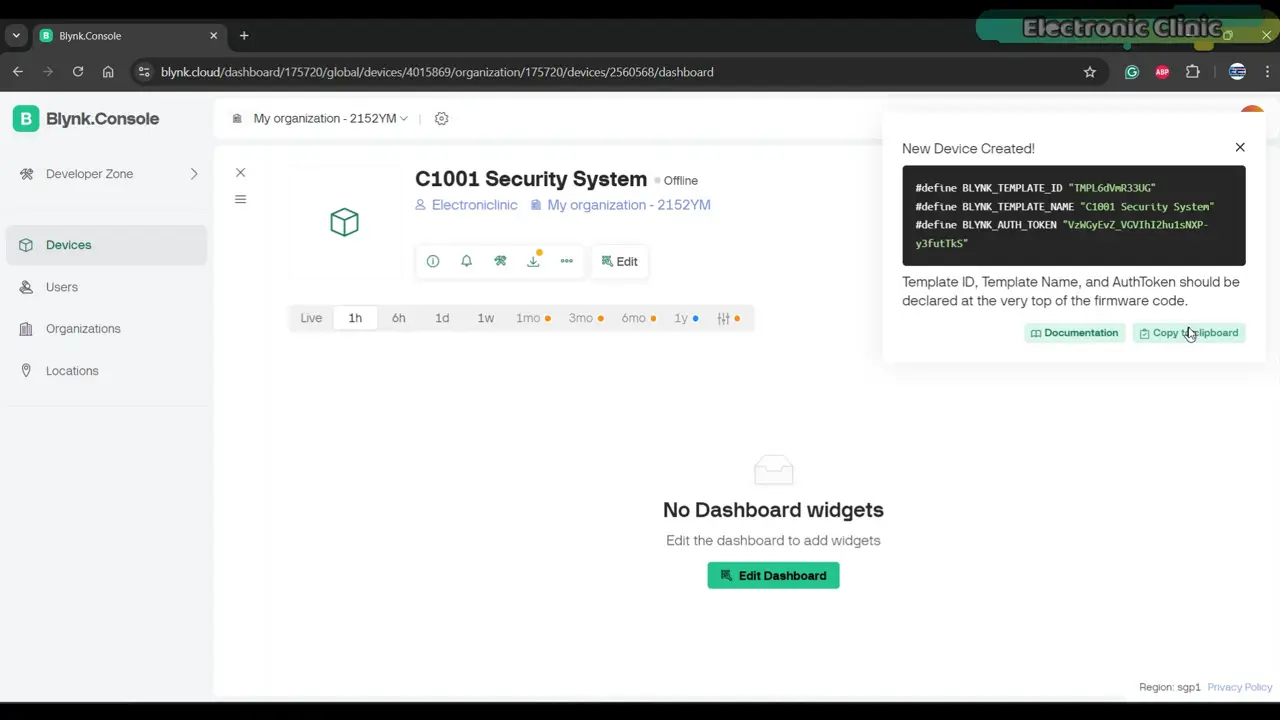Click the Edit button beside device actions
Image resolution: width=1280 pixels, height=720 pixels.
(x=619, y=261)
